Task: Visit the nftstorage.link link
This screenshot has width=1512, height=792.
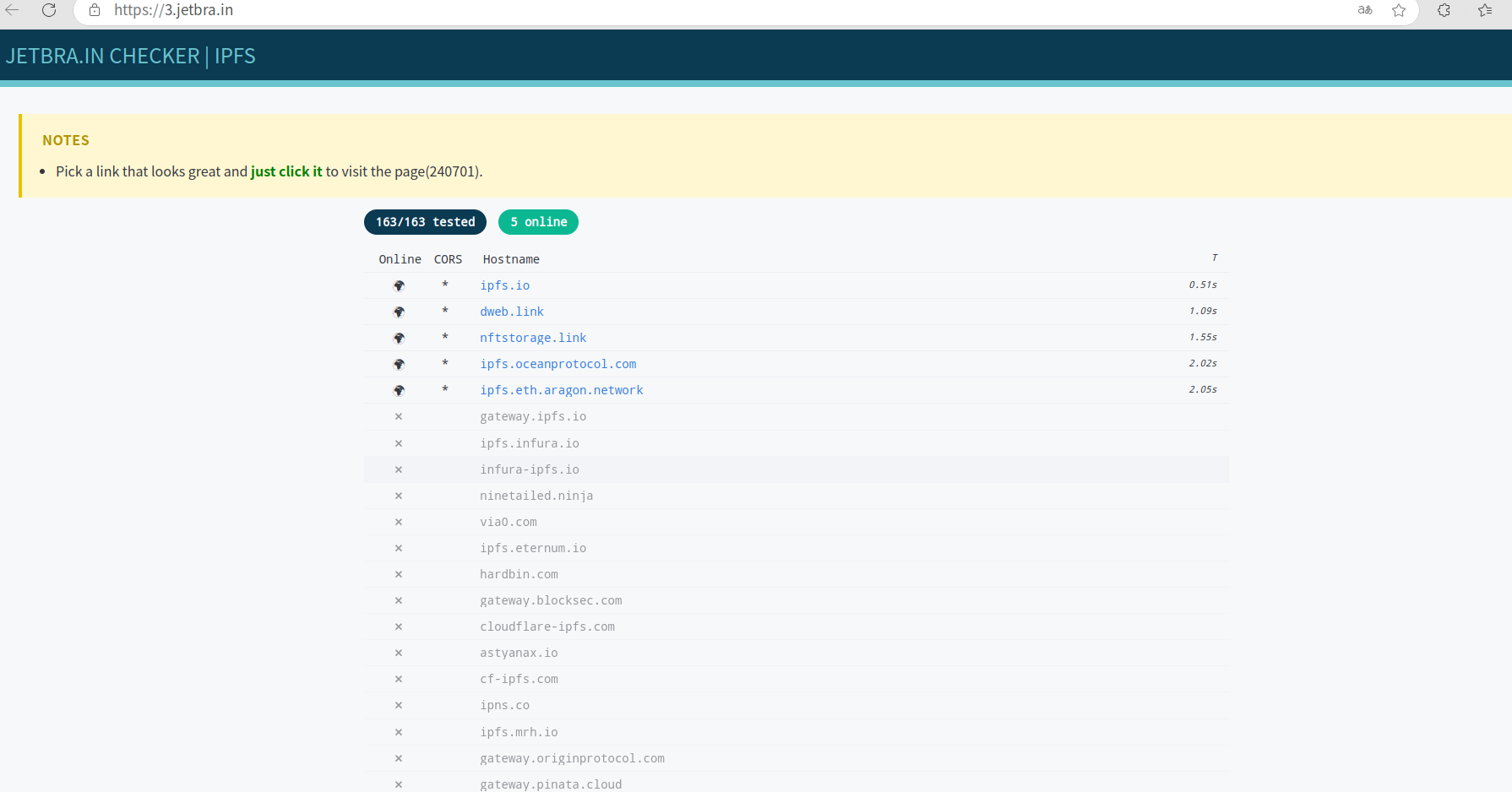Action: click(533, 338)
